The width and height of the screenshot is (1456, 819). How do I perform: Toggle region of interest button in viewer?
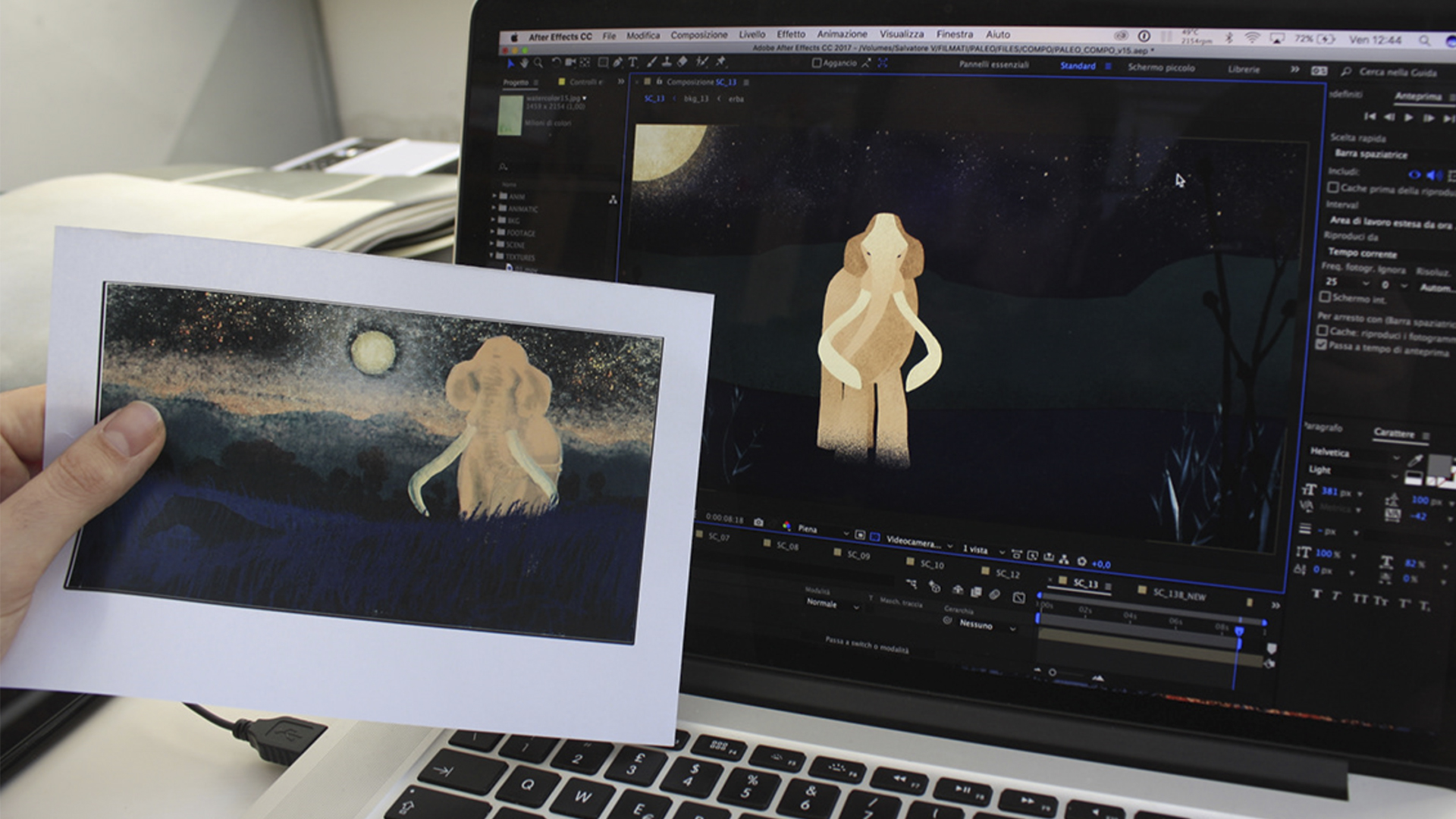click(x=860, y=535)
